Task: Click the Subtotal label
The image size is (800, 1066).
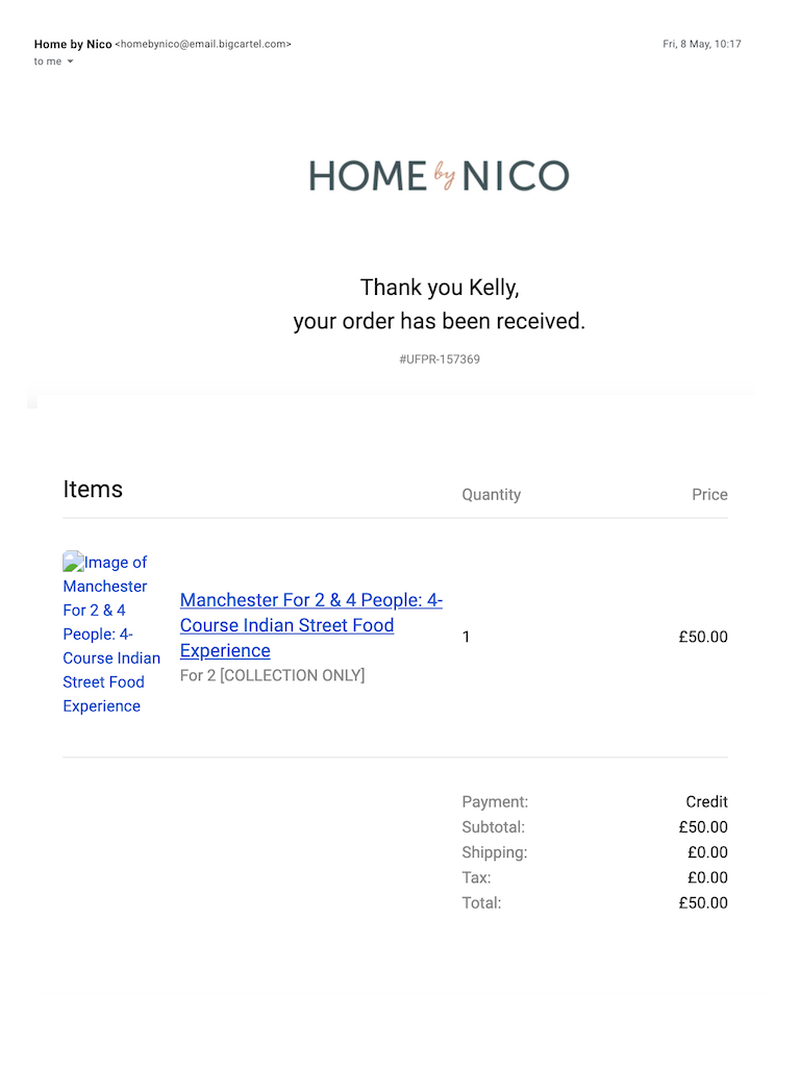Action: click(x=493, y=827)
